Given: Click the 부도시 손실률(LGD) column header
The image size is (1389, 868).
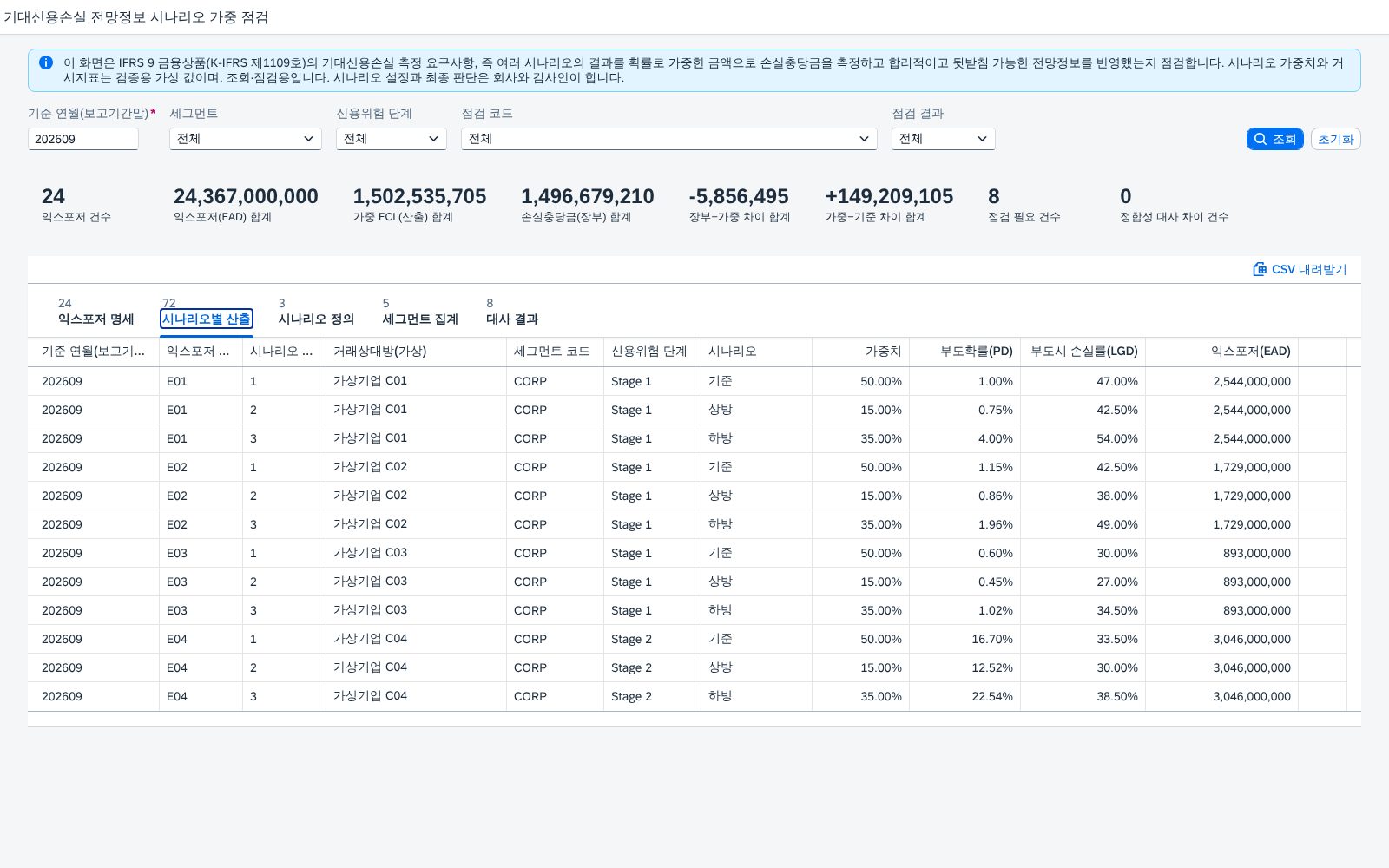Looking at the screenshot, I should [1083, 352].
